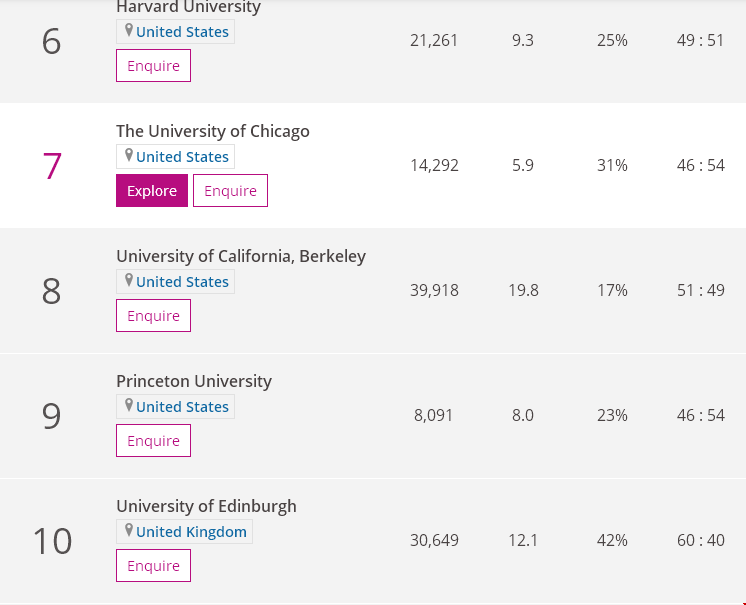
Task: Enquire about Princeton University
Action: tap(153, 441)
